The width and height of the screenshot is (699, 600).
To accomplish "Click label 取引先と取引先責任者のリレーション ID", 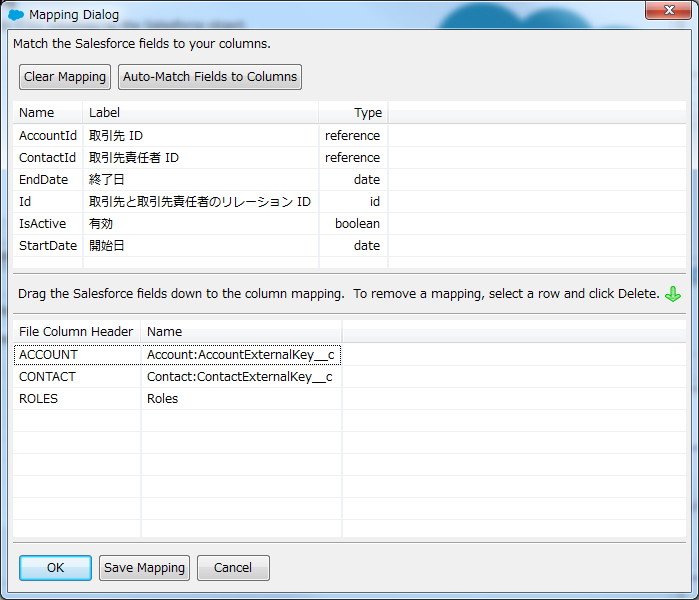I will pyautogui.click(x=200, y=201).
